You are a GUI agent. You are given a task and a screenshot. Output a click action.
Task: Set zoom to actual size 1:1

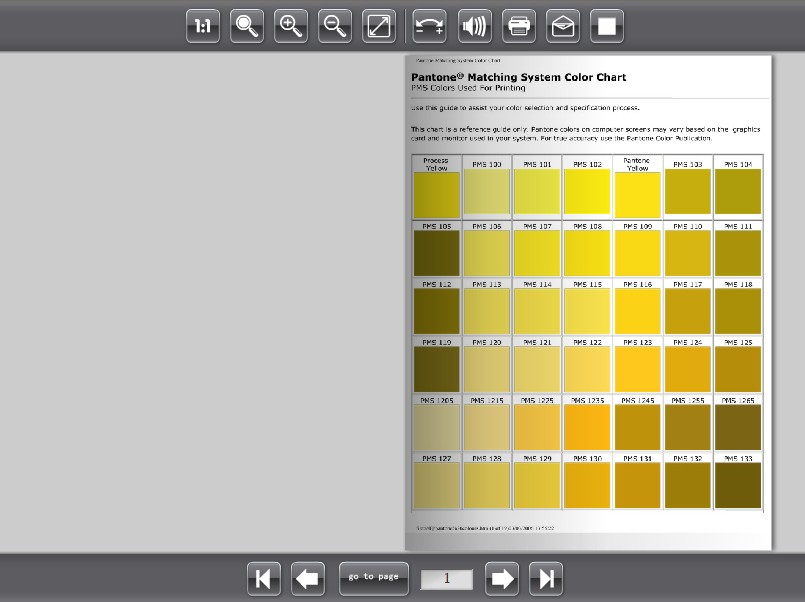[203, 26]
